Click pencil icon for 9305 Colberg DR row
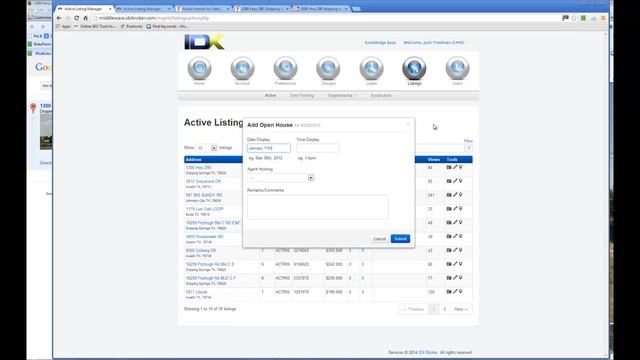The height and width of the screenshot is (360, 640). [455, 250]
